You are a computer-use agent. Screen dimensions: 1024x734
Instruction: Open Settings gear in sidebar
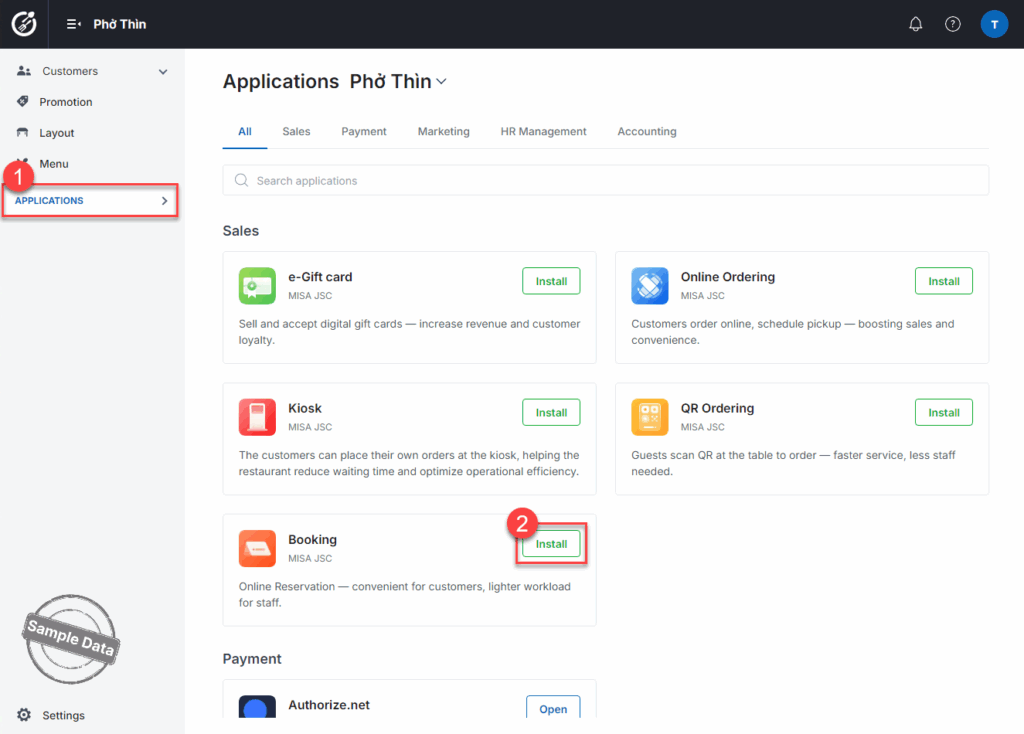24,715
